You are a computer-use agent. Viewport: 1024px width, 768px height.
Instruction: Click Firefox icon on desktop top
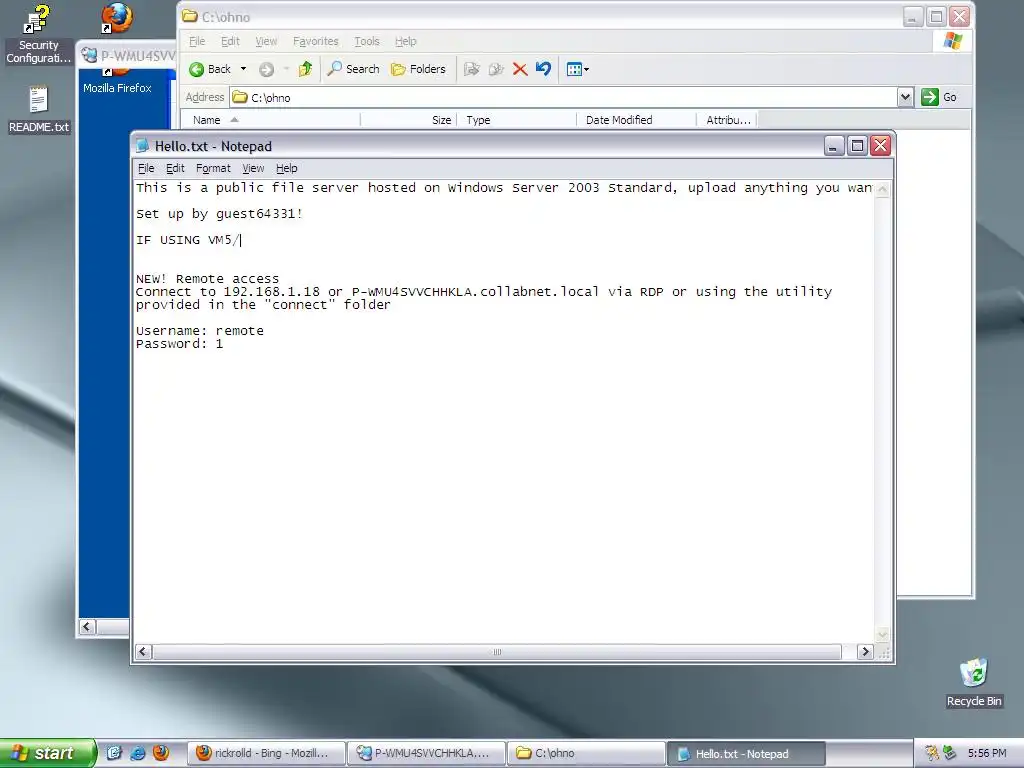pyautogui.click(x=117, y=18)
